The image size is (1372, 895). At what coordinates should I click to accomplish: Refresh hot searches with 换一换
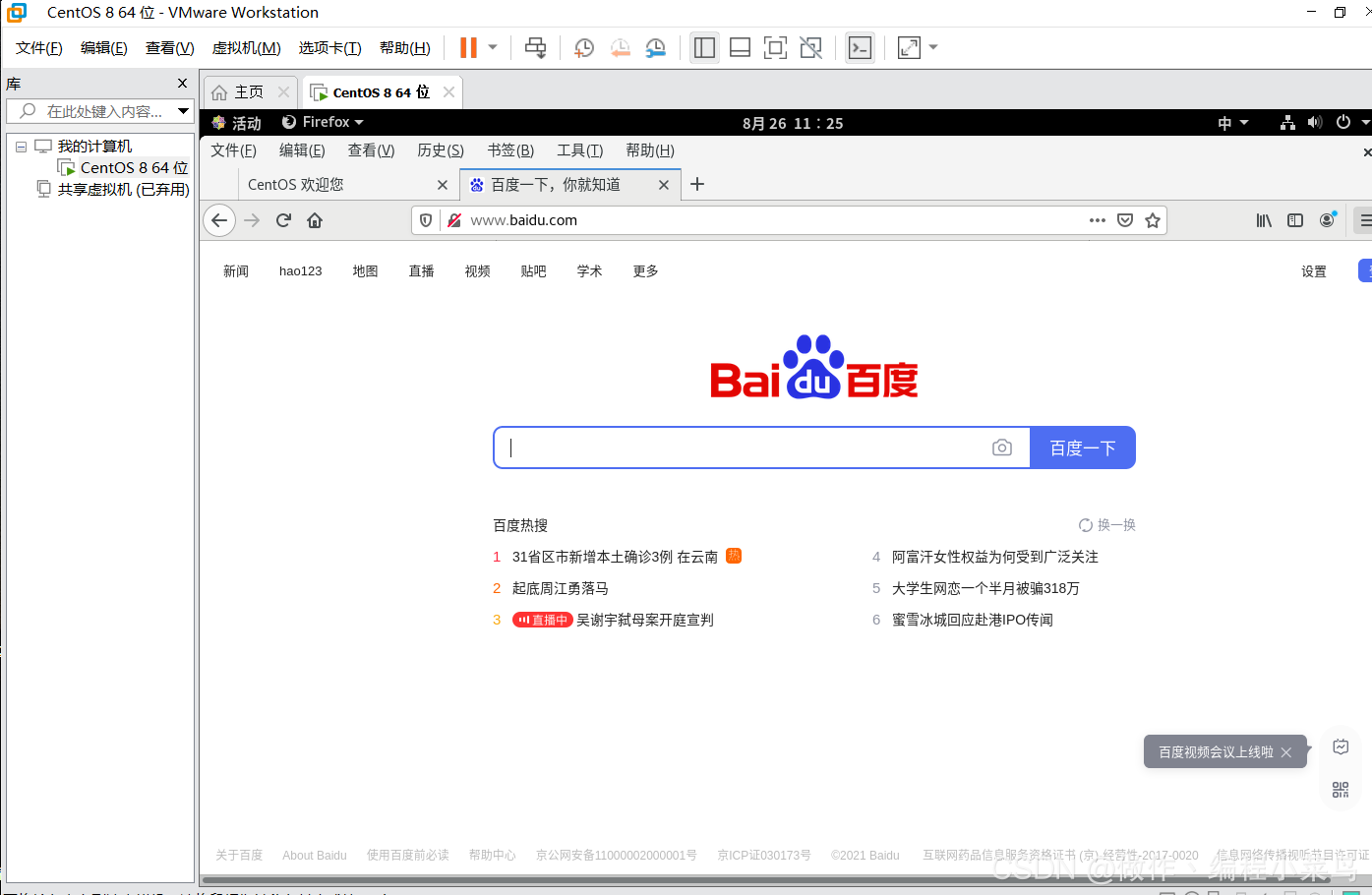[x=1107, y=525]
